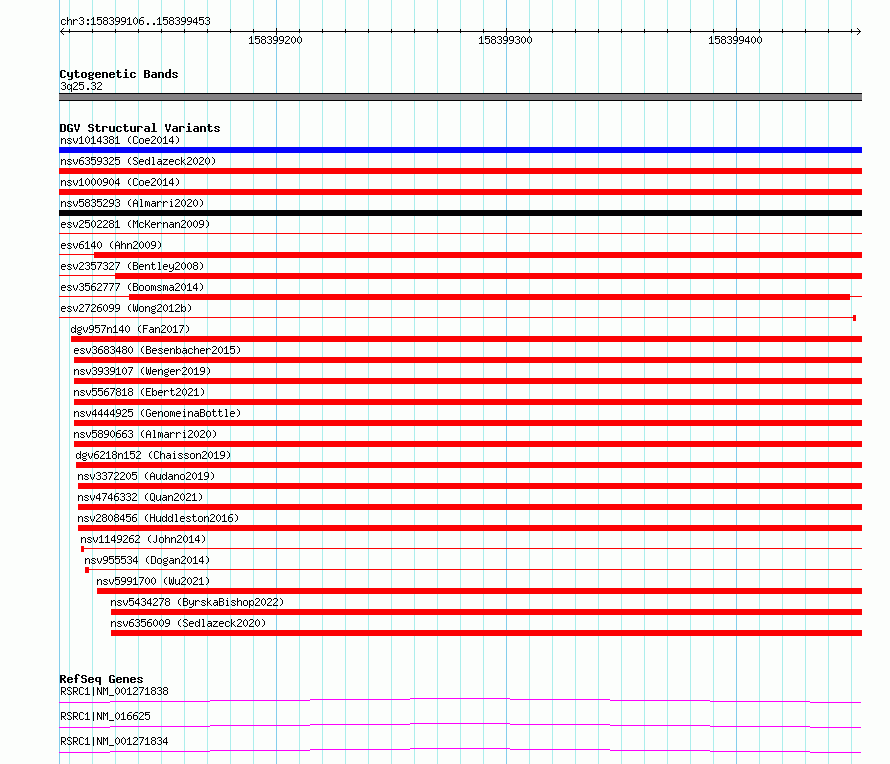Click the RefSeq Genes track title

pos(101,679)
